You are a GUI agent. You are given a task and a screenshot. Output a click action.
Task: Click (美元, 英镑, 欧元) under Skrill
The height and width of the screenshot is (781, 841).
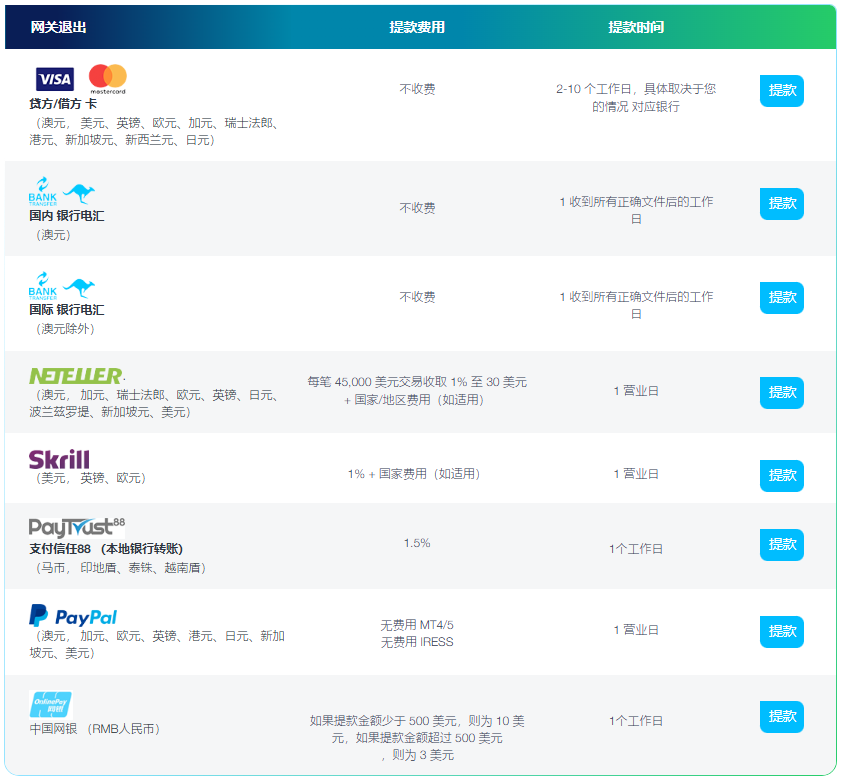point(90,478)
